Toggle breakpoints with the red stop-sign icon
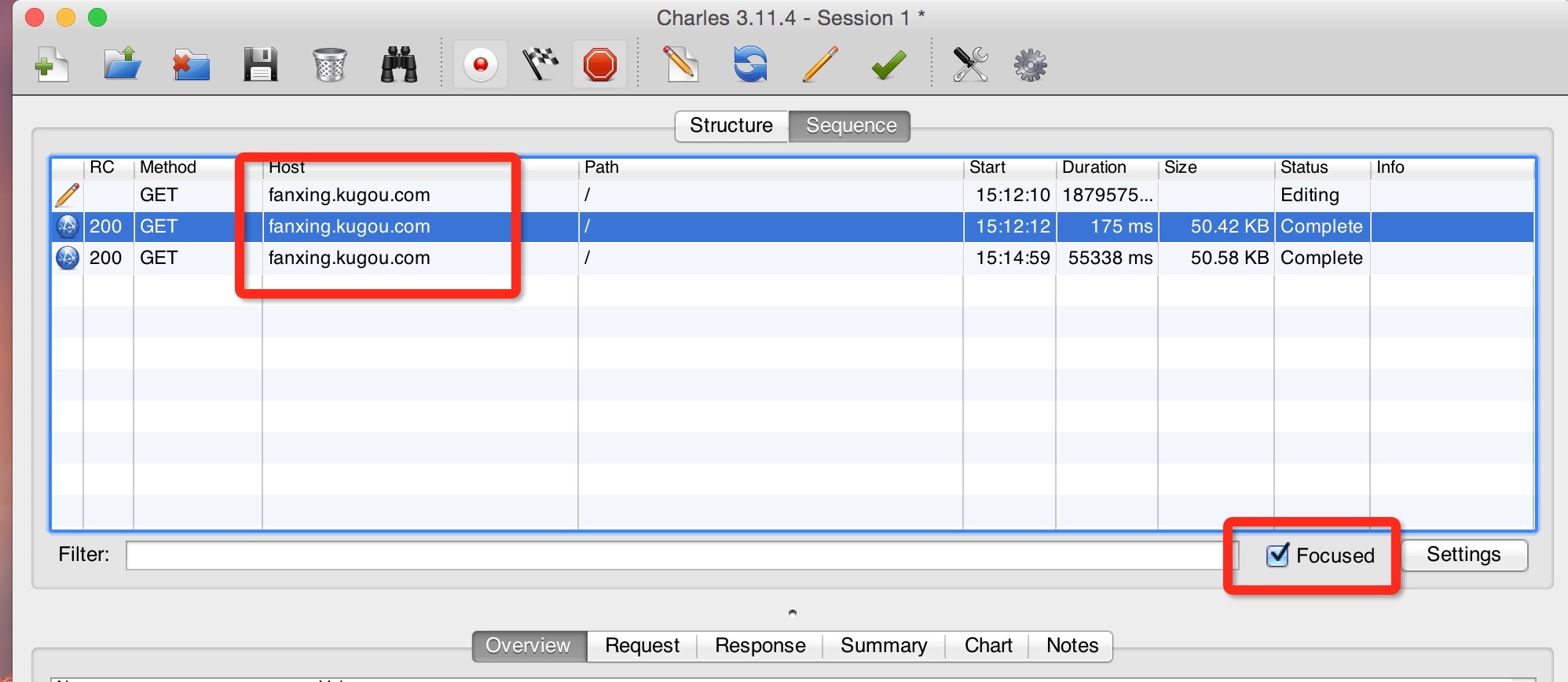This screenshot has height=682, width=1568. (x=600, y=64)
